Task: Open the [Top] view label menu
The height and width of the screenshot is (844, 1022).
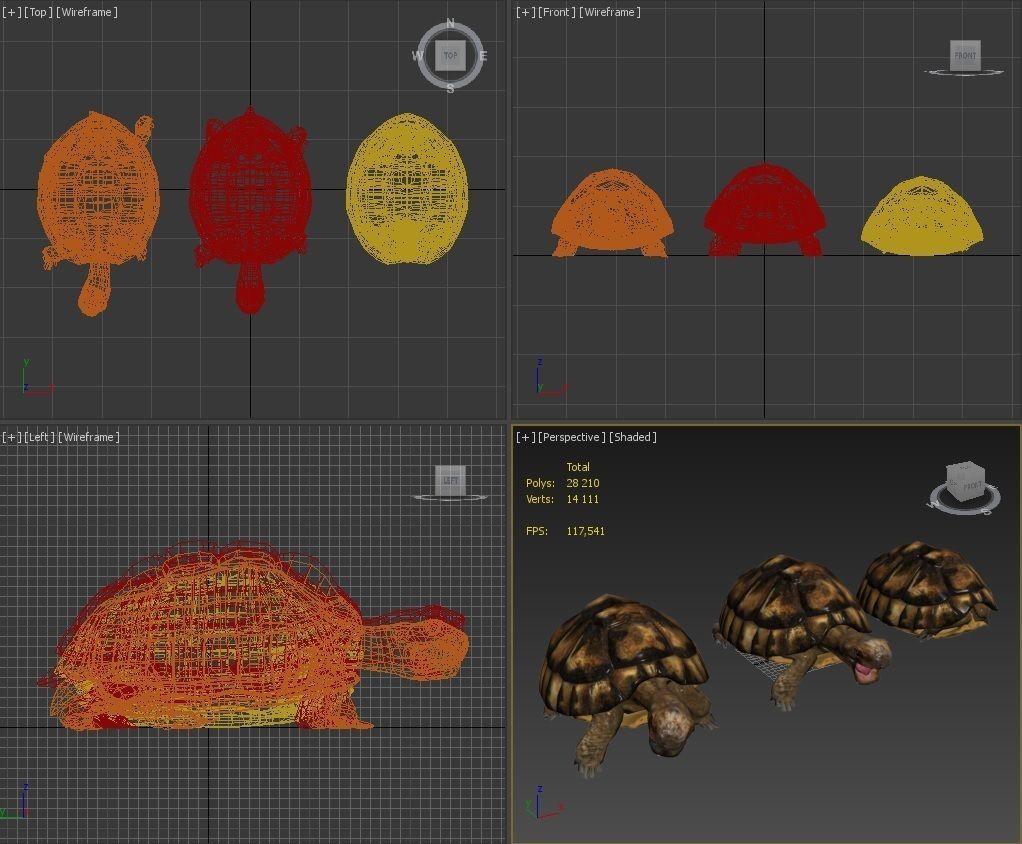Action: pyautogui.click(x=38, y=12)
